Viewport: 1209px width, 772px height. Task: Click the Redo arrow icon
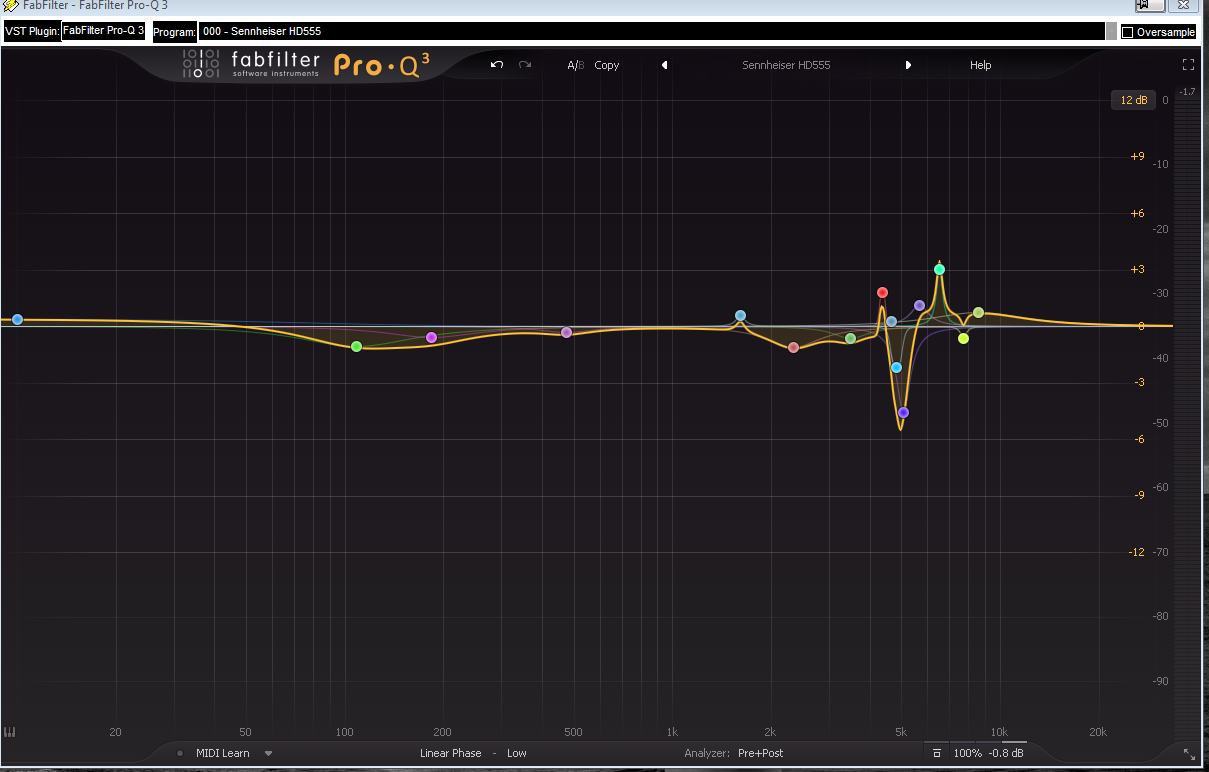pos(525,65)
